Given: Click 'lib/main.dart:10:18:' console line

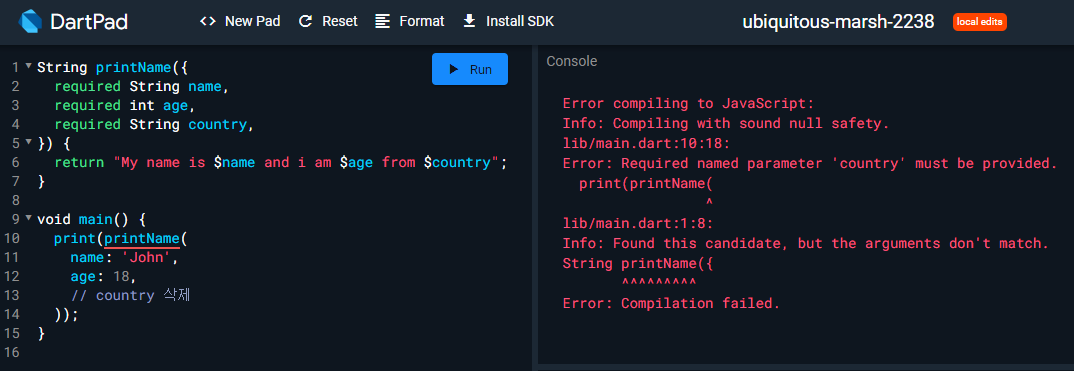Looking at the screenshot, I should pos(646,144).
